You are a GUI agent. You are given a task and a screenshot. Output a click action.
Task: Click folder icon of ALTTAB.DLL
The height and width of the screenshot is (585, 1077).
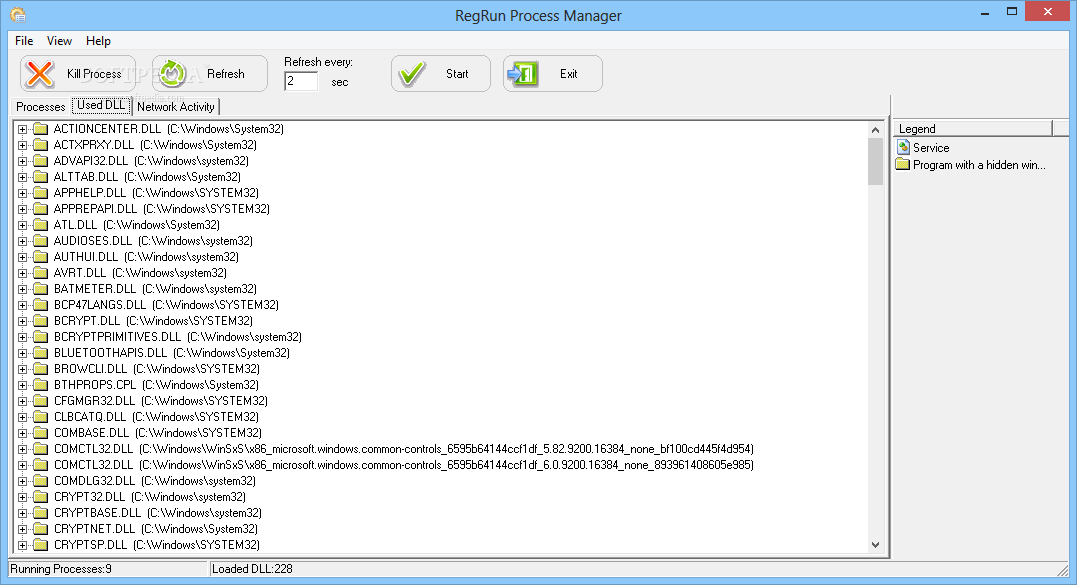coord(41,176)
